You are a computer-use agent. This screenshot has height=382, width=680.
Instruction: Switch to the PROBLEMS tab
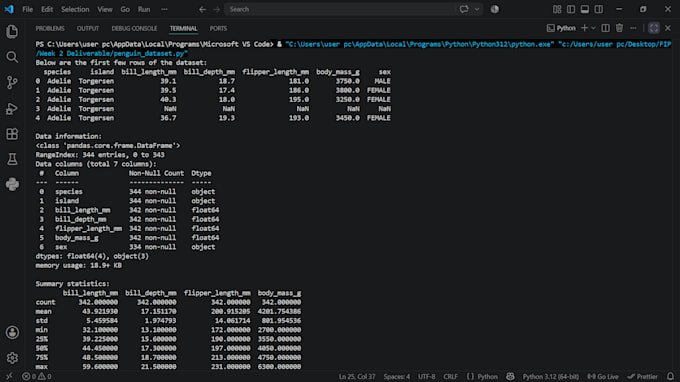coord(50,28)
